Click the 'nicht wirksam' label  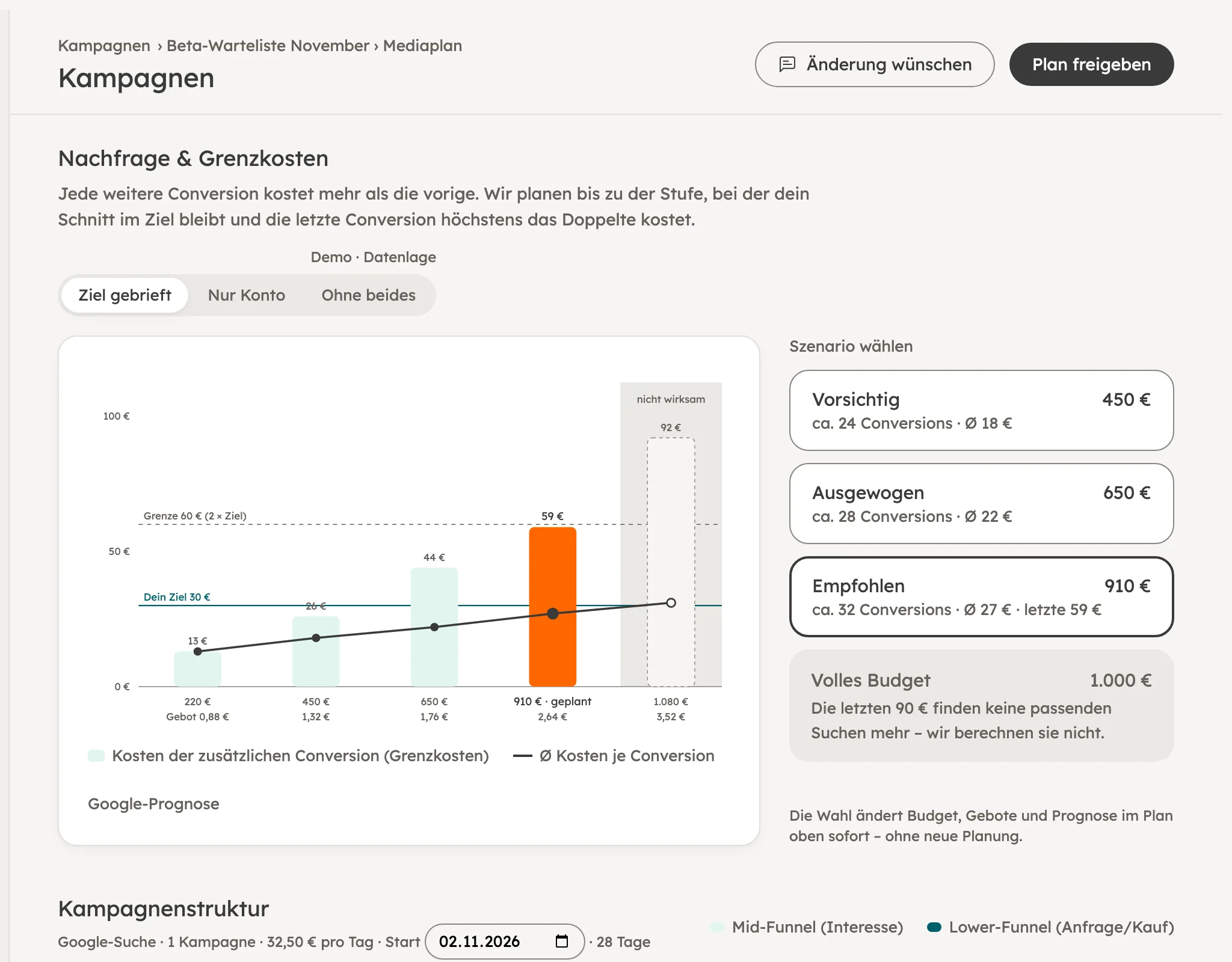671,399
